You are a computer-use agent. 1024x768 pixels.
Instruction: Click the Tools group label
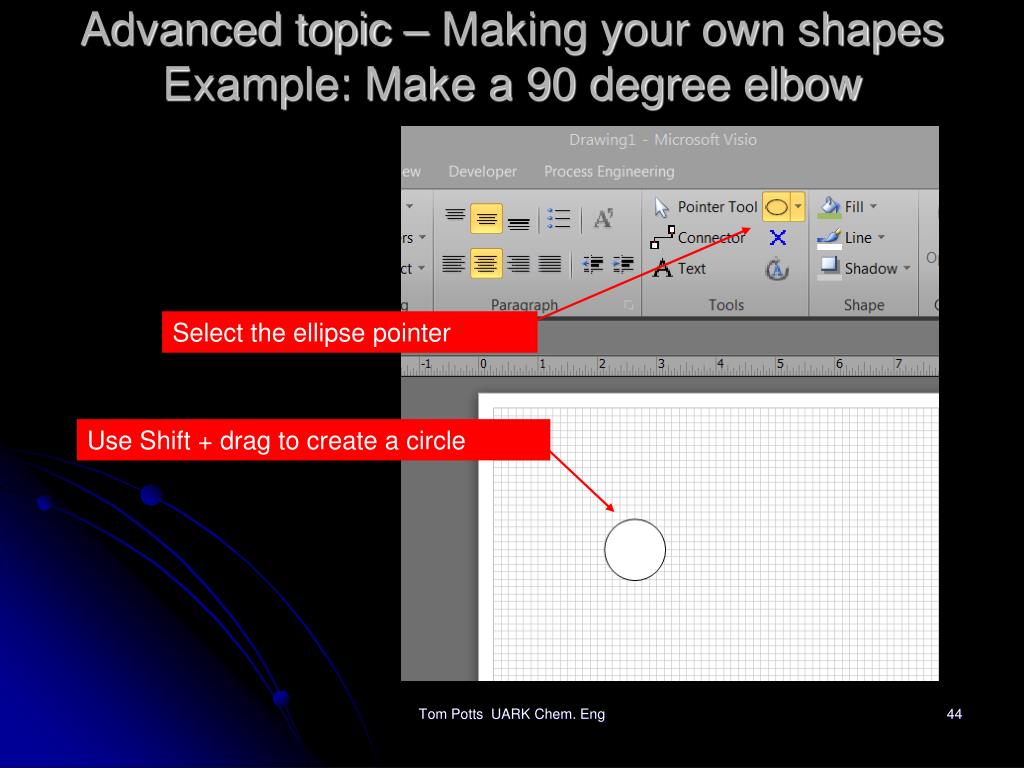point(726,305)
